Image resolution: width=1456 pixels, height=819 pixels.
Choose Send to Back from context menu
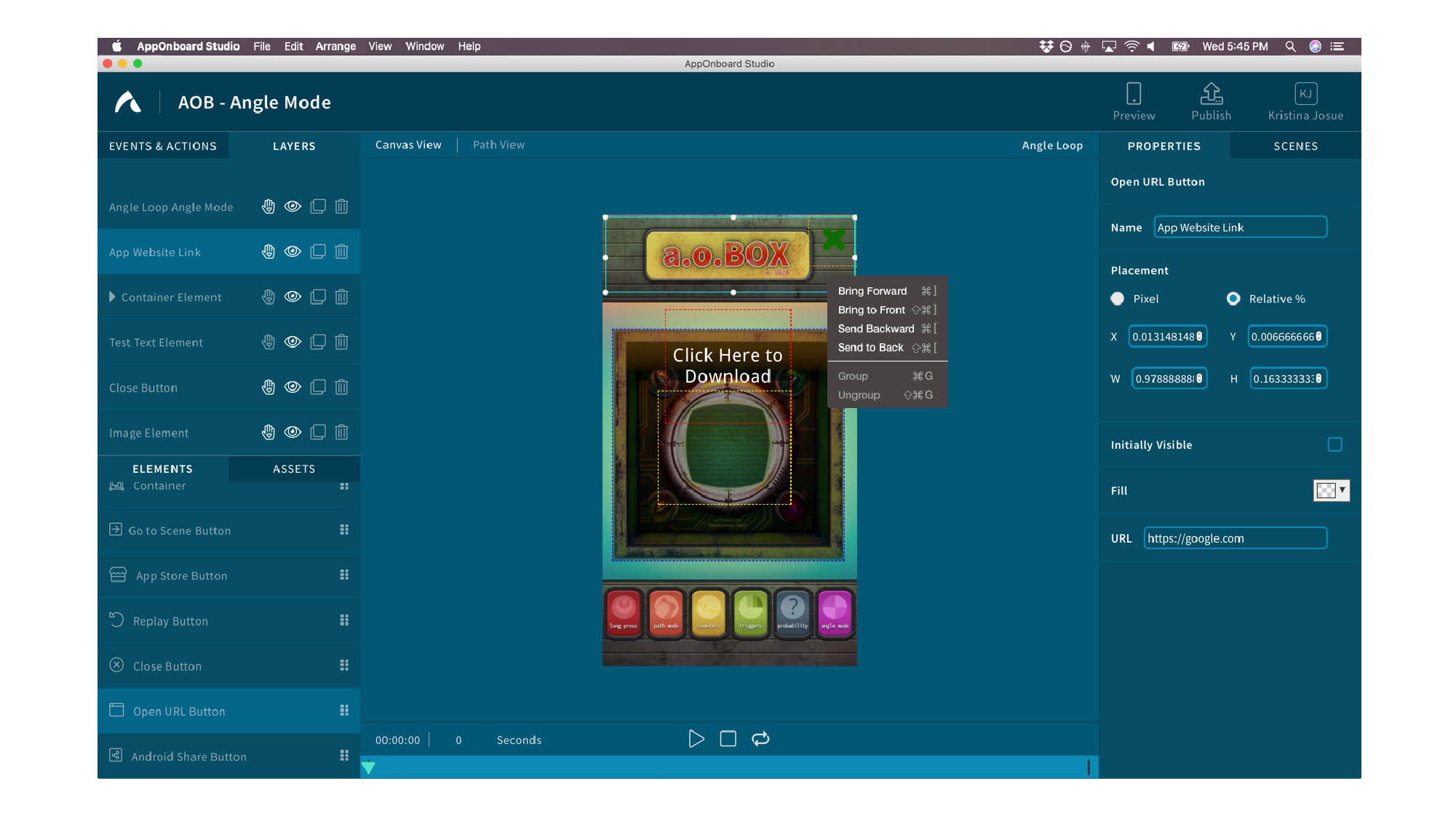coord(870,348)
